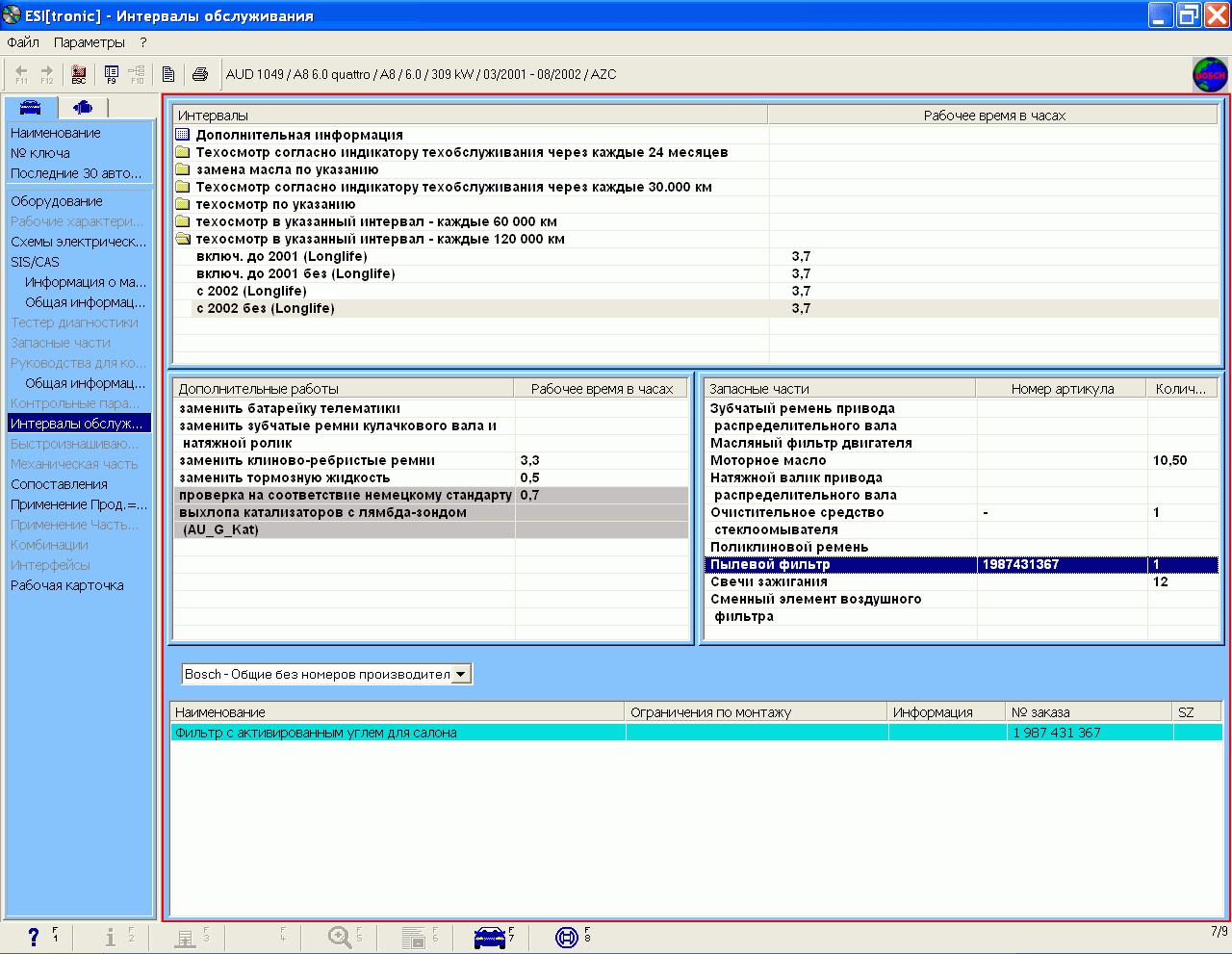Open Применение Прод.= sidebar item
The image size is (1232, 954).
79,504
